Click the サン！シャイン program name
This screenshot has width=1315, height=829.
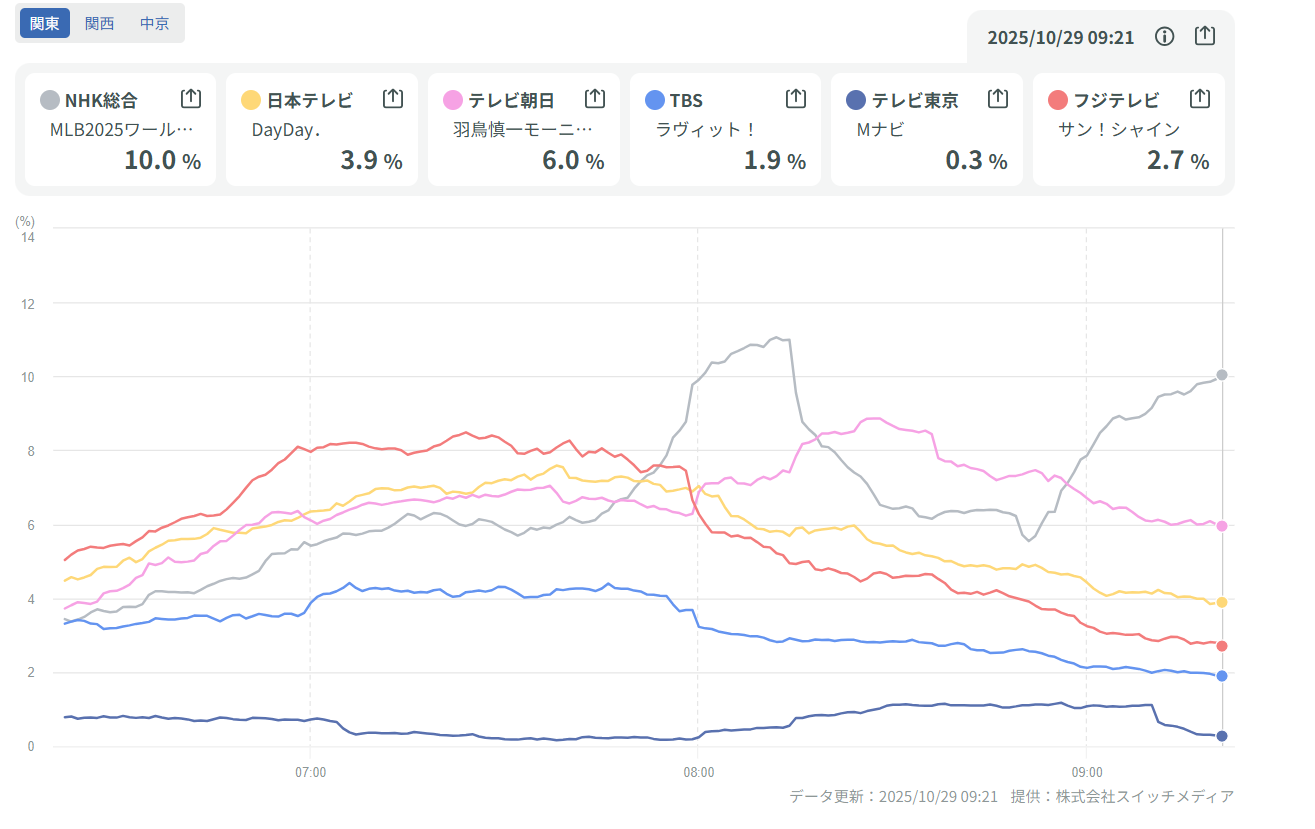1119,129
